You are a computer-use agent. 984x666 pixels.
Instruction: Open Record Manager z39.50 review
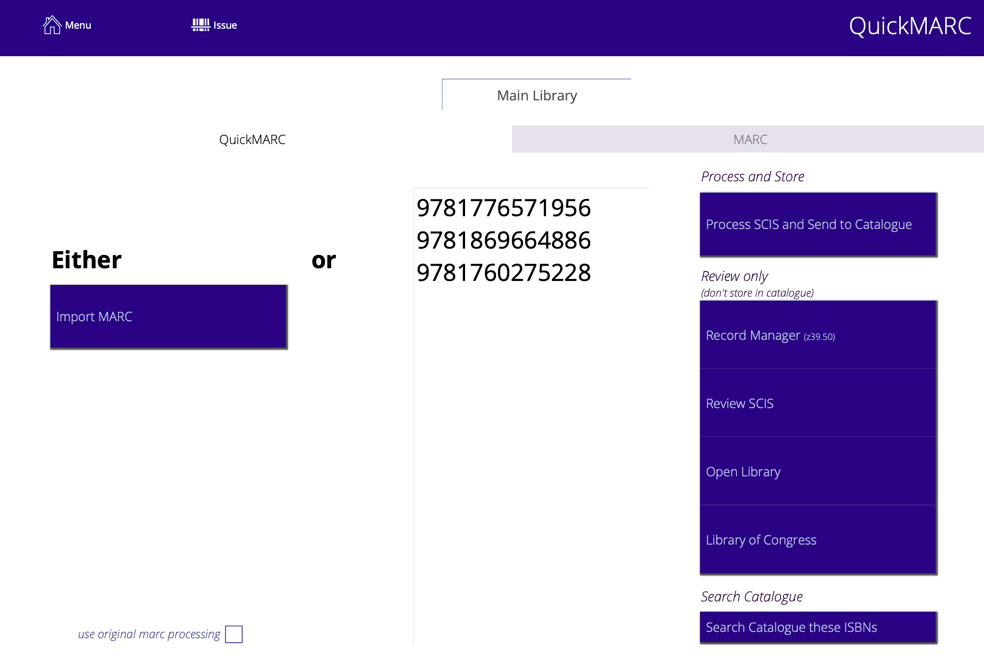(818, 336)
